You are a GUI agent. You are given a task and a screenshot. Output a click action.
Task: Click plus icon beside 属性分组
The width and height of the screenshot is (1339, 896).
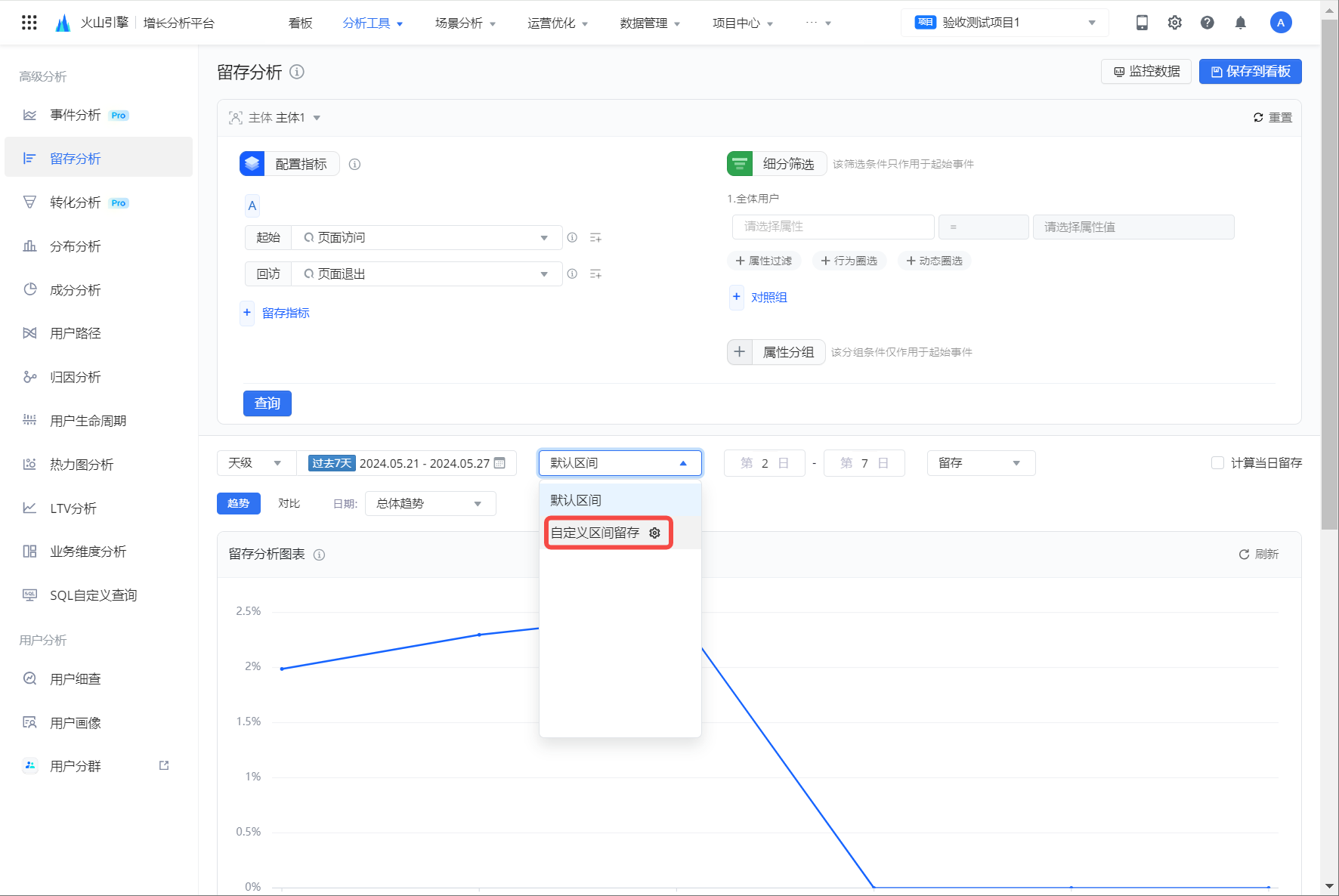coord(740,352)
